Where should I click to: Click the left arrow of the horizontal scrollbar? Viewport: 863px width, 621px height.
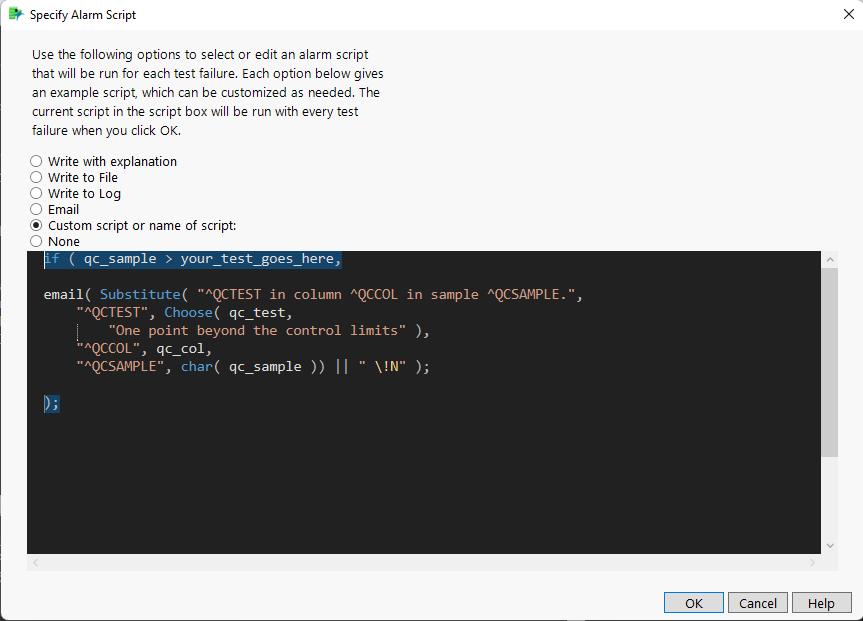pyautogui.click(x=35, y=563)
